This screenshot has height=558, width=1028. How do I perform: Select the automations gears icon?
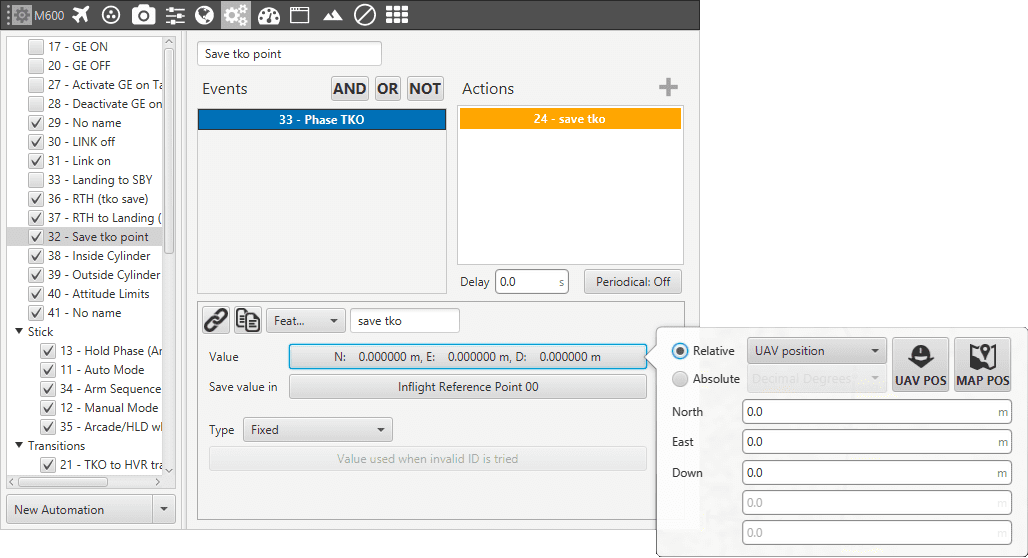click(x=236, y=14)
